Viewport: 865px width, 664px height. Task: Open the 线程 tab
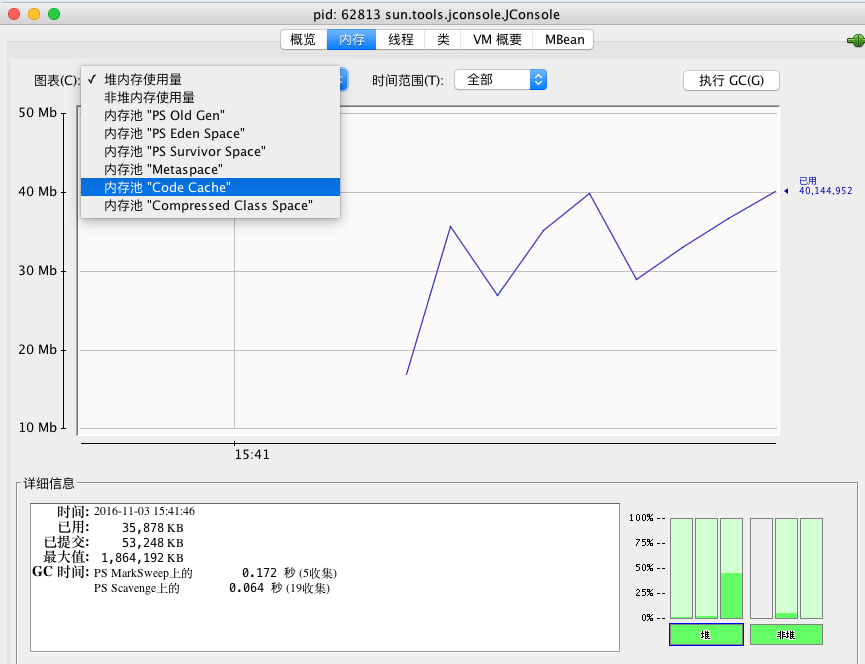click(401, 40)
